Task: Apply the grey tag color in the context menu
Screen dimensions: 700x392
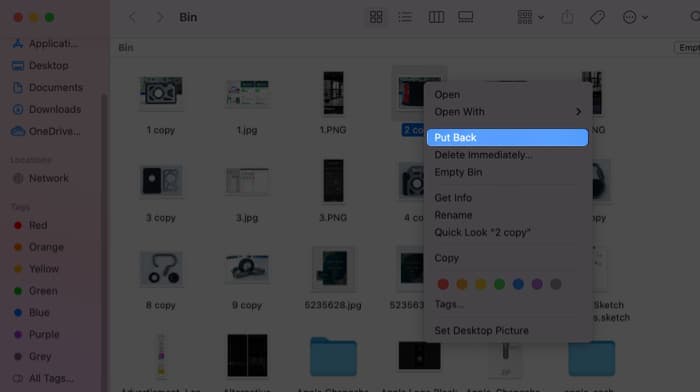Action: pyautogui.click(x=556, y=284)
